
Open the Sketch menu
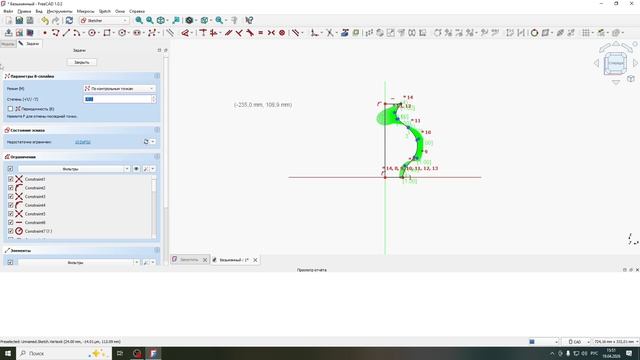[x=104, y=11]
